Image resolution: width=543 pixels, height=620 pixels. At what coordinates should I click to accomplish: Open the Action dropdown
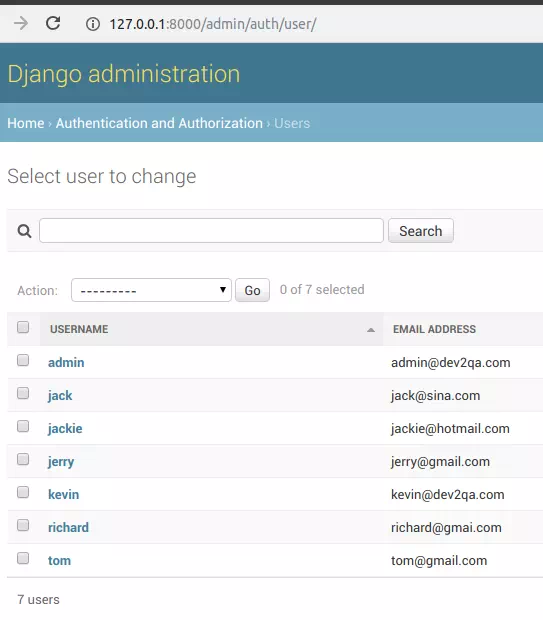point(151,290)
